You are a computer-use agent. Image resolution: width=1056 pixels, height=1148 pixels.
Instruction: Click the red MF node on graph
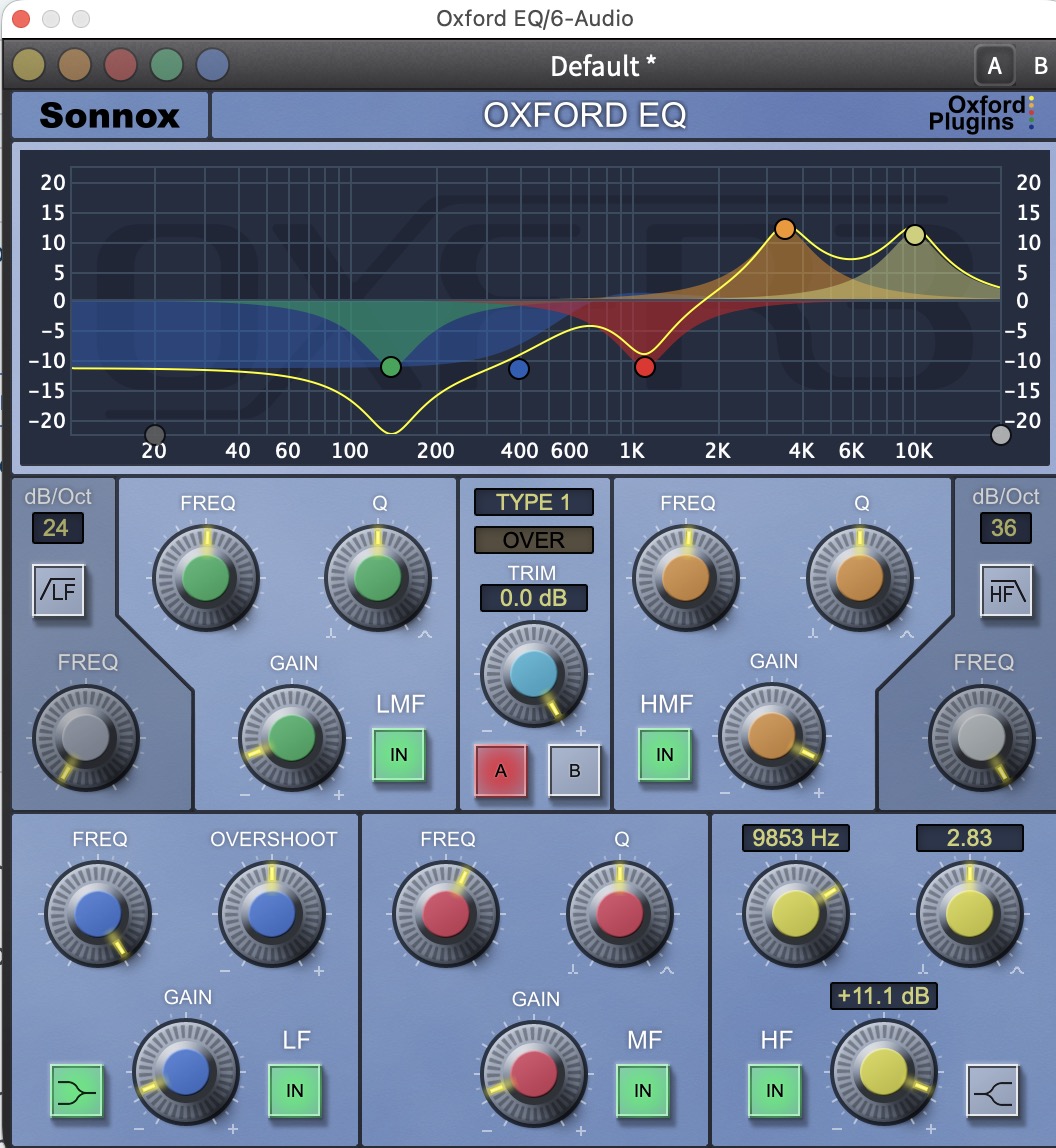tap(644, 367)
